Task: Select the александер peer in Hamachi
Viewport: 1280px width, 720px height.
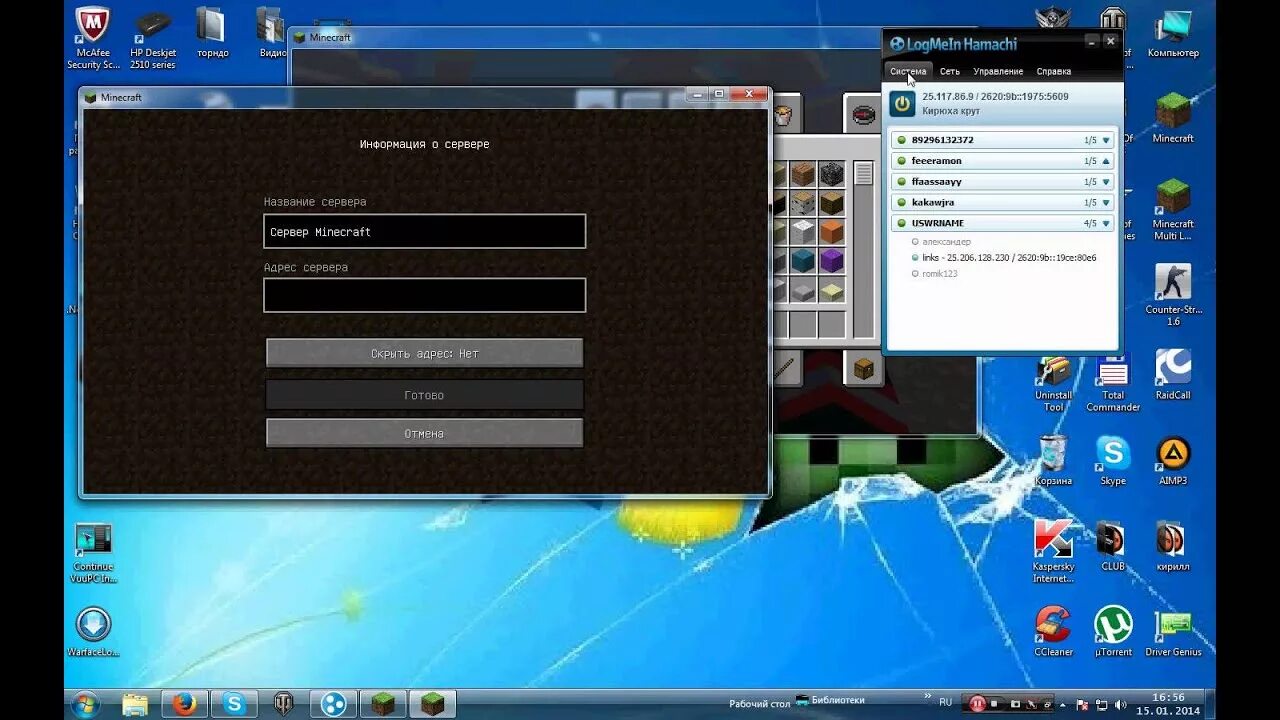Action: pyautogui.click(x=941, y=242)
